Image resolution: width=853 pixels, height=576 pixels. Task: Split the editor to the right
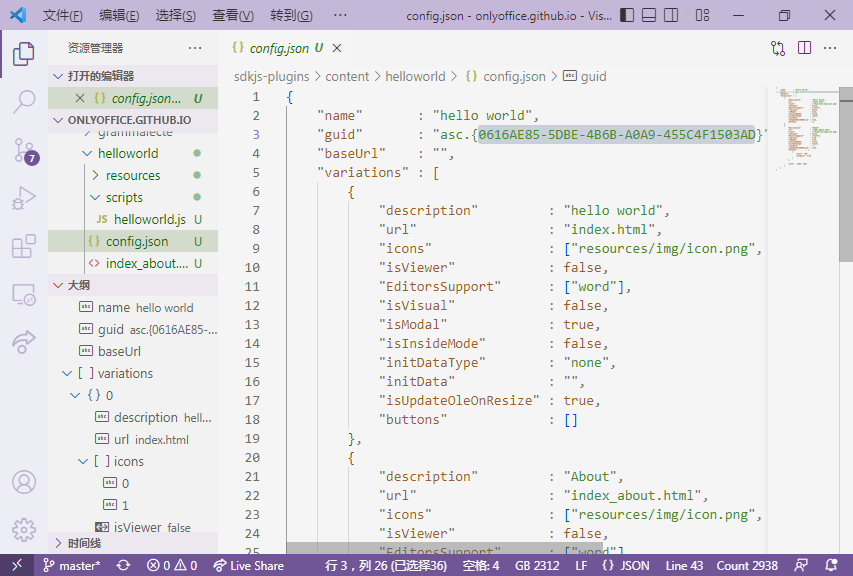point(804,48)
